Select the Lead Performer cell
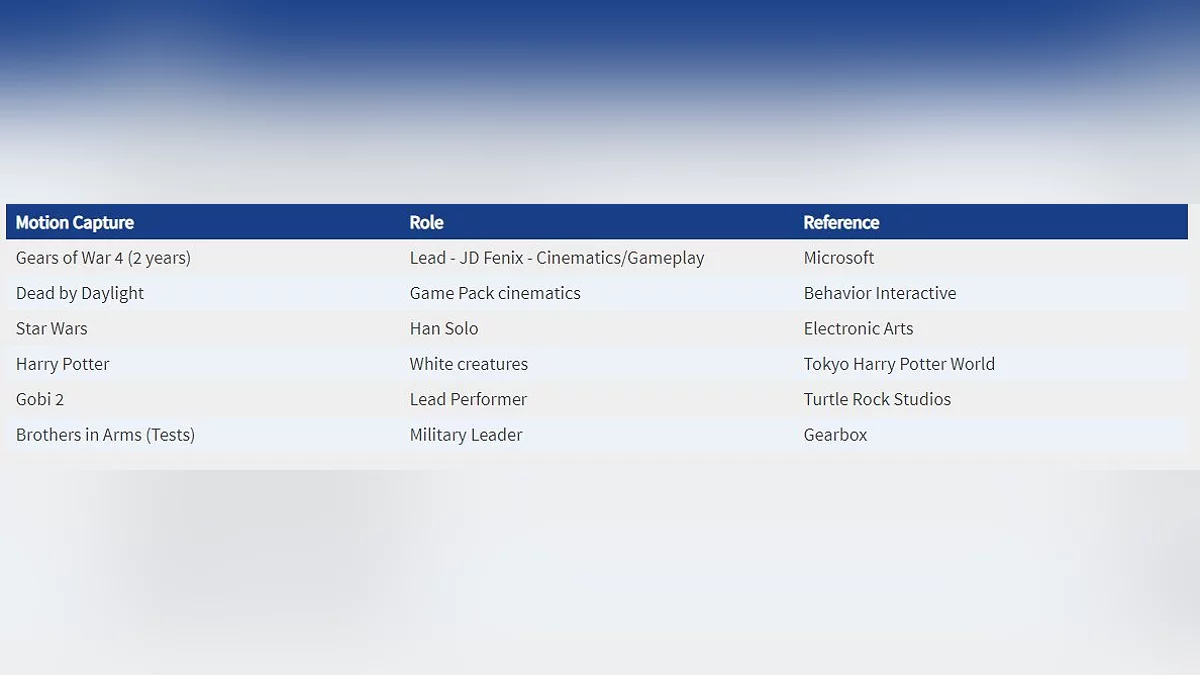 (x=597, y=399)
